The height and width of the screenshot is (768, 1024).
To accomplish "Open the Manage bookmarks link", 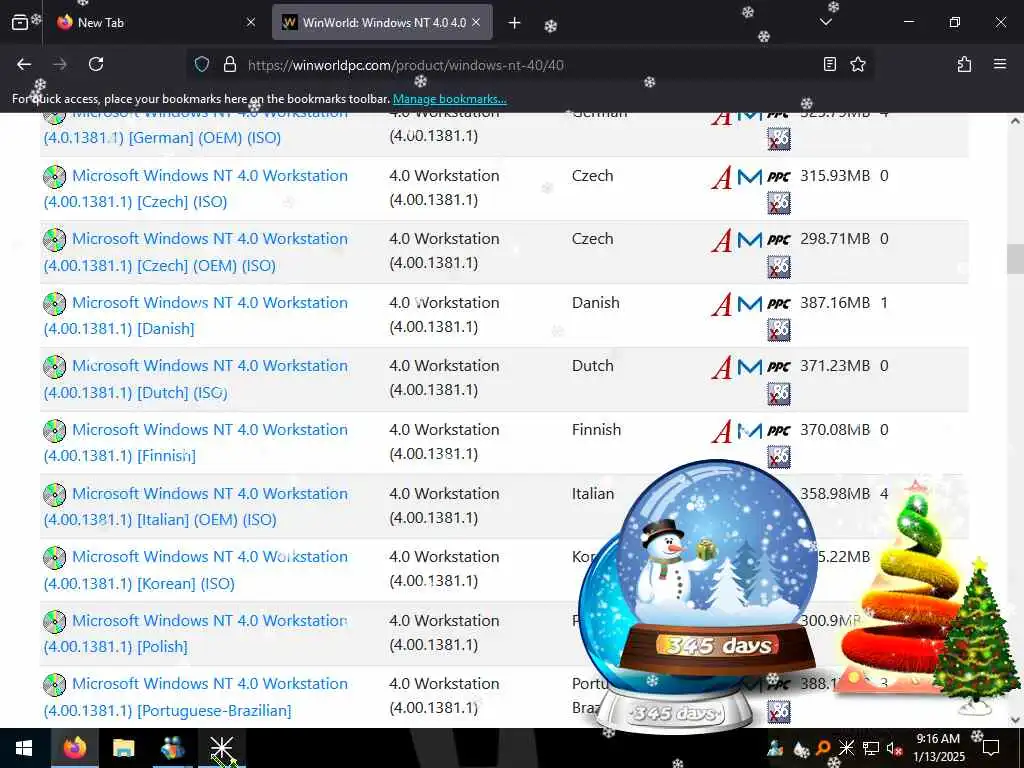I will (449, 99).
